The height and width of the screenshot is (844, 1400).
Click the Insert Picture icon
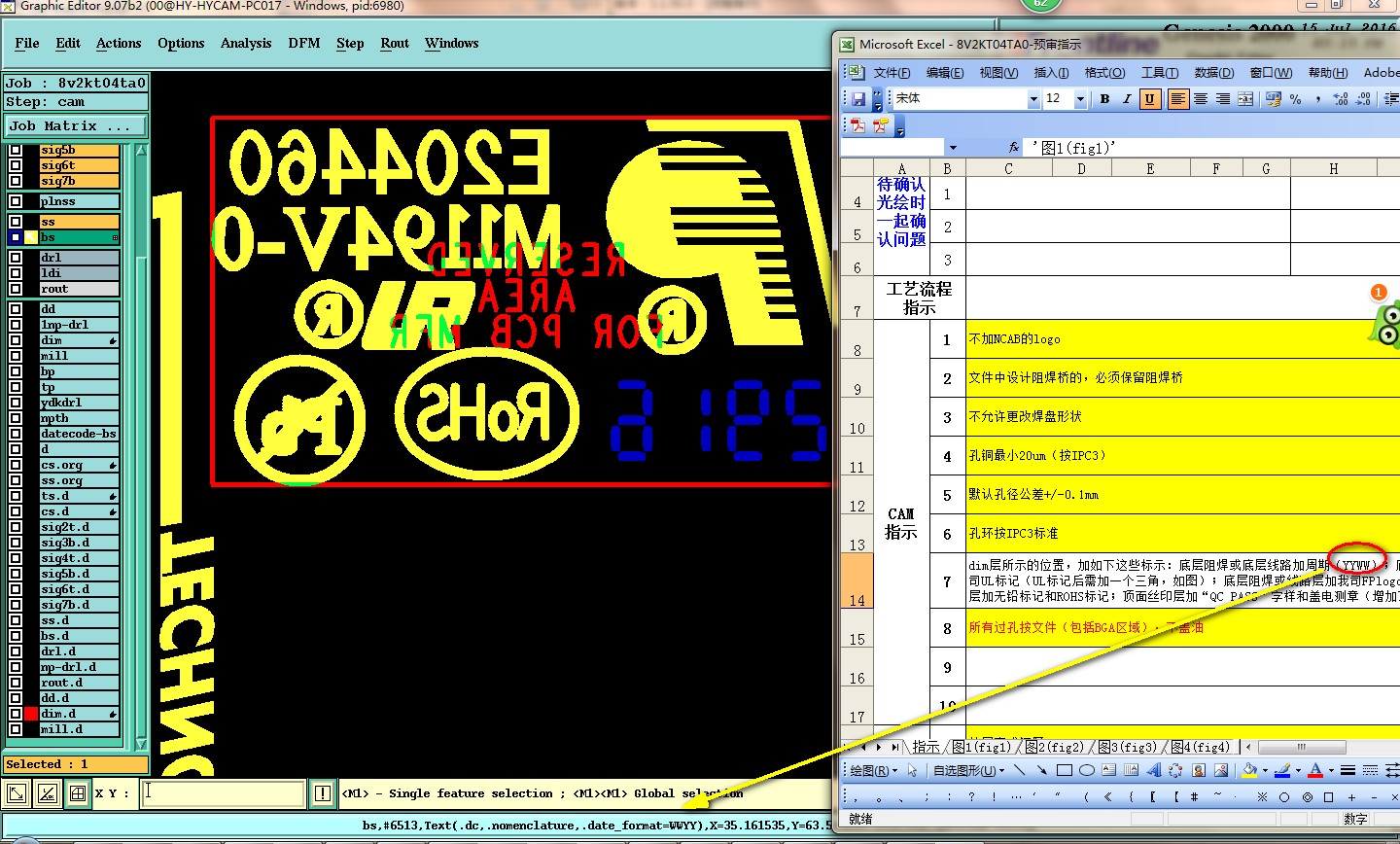tap(1221, 770)
